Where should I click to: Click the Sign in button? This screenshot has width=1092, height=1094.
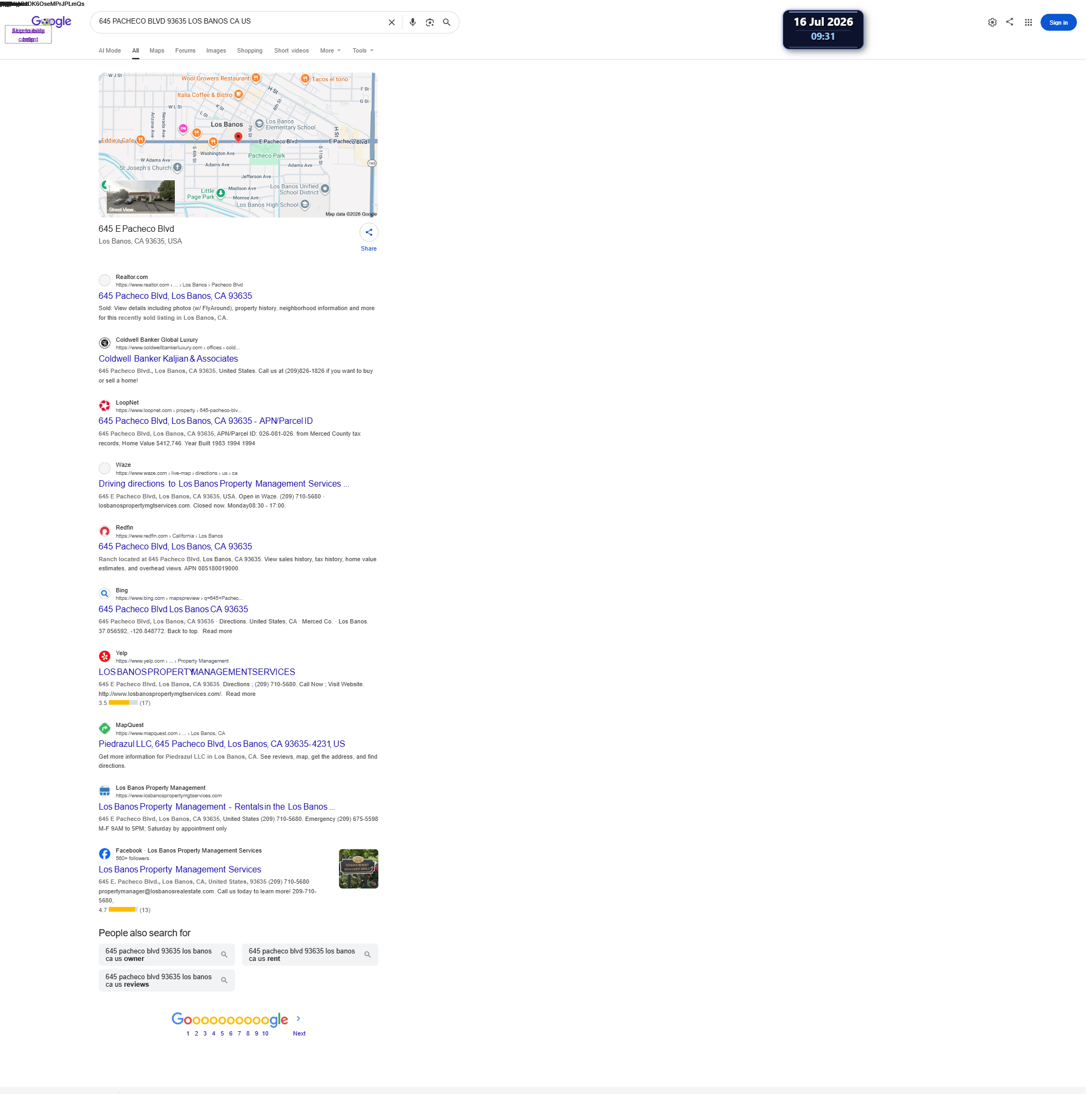[1064, 23]
